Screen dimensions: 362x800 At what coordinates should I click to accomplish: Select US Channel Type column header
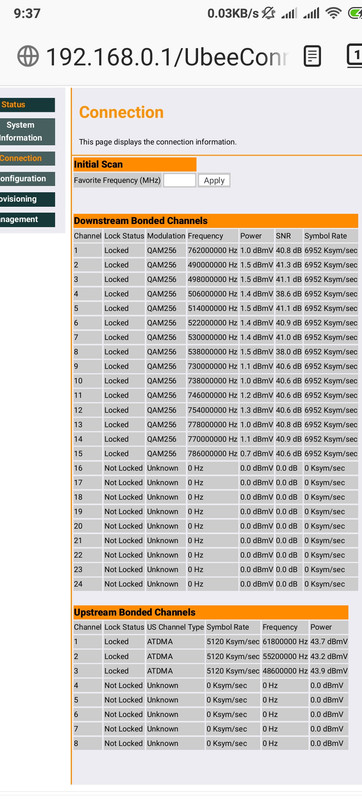click(x=175, y=627)
